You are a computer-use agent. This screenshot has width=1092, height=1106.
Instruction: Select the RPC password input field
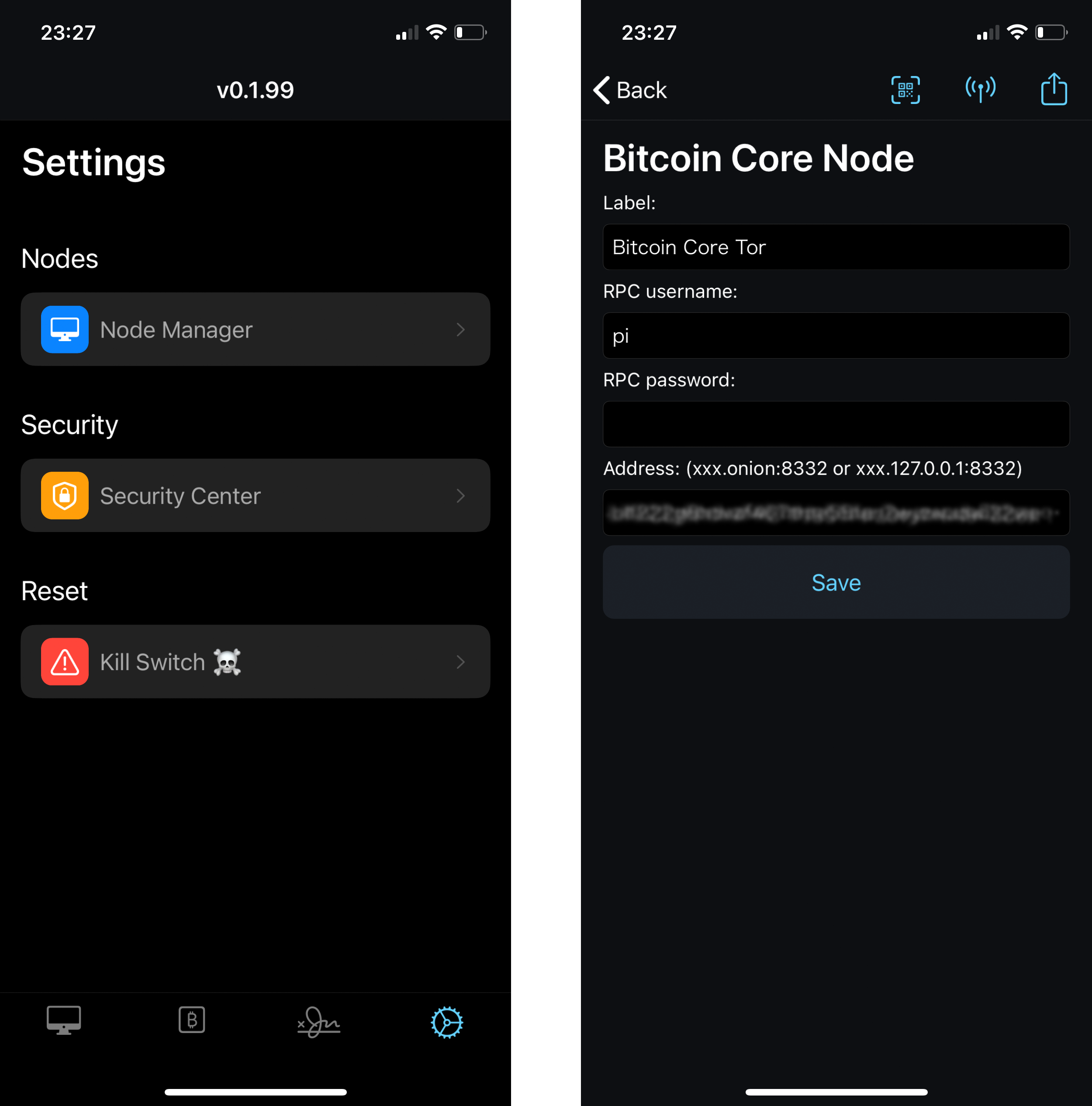pyautogui.click(x=835, y=422)
